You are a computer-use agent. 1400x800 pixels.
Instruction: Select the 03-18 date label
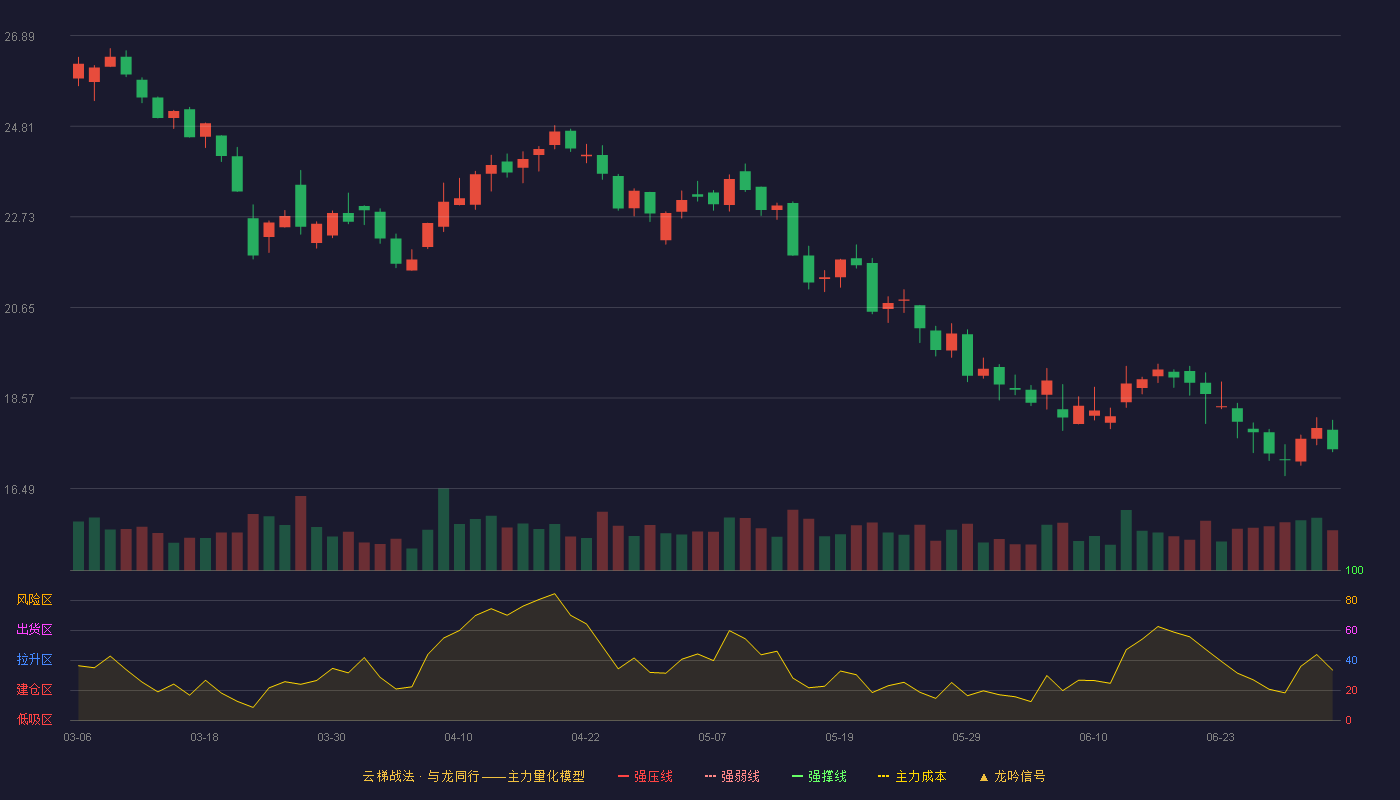pos(204,737)
